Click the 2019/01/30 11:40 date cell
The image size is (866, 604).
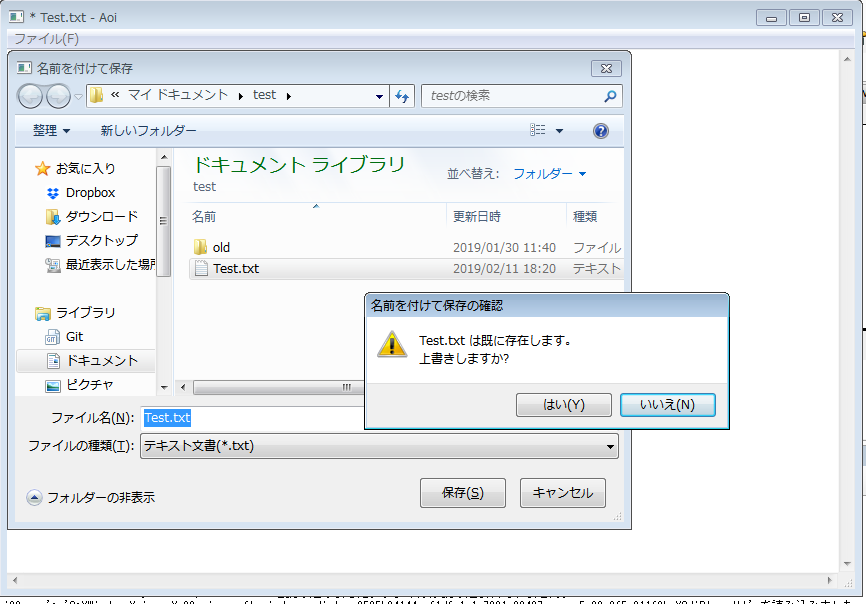point(504,248)
